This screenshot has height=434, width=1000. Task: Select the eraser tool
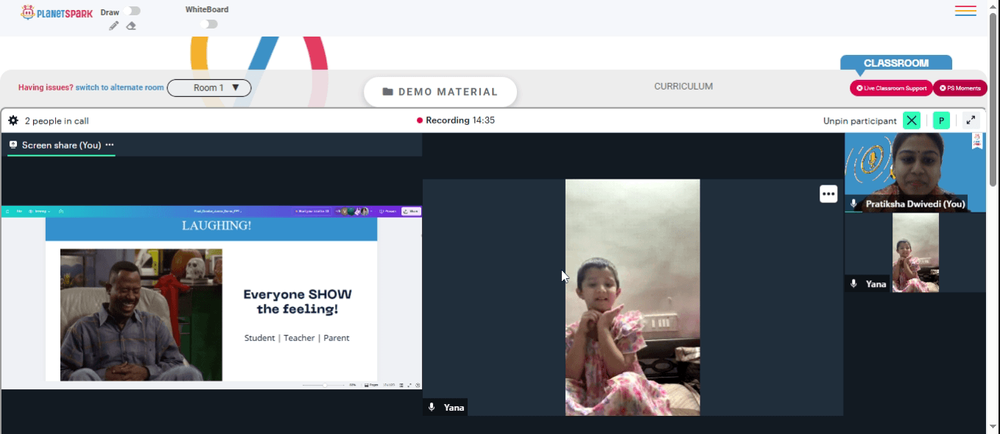(131, 26)
